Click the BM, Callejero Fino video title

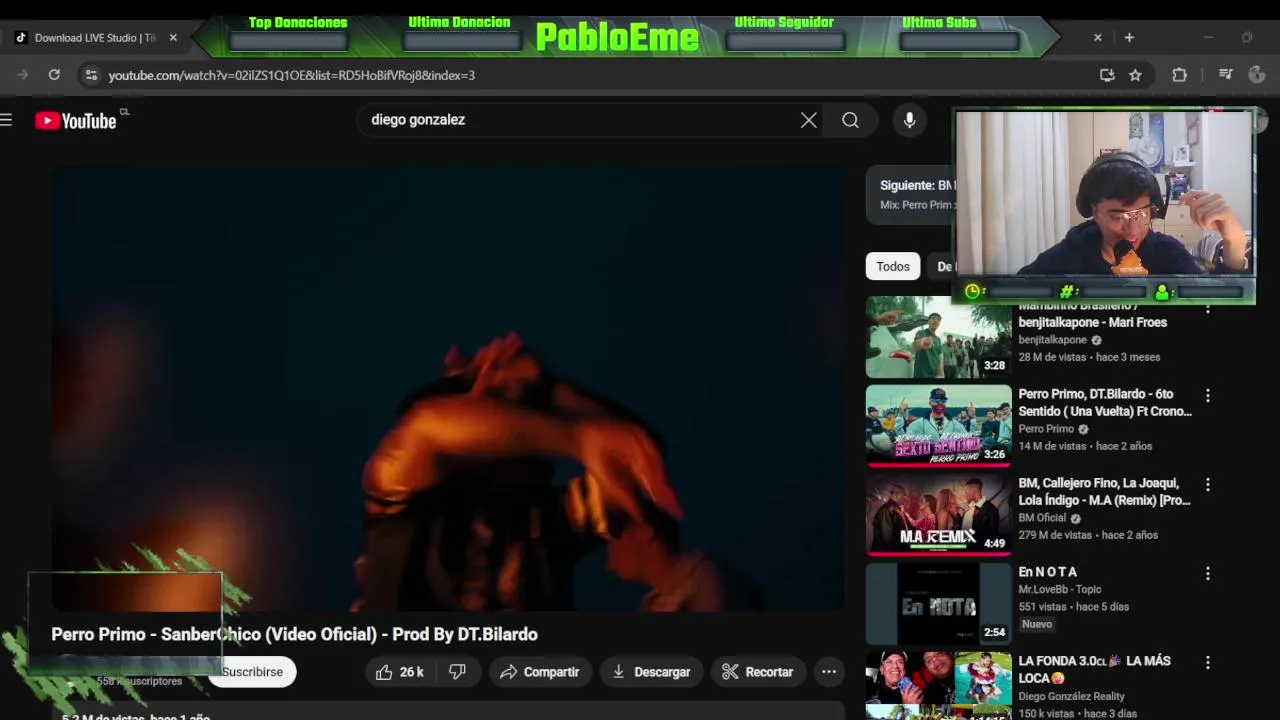[x=1105, y=492]
